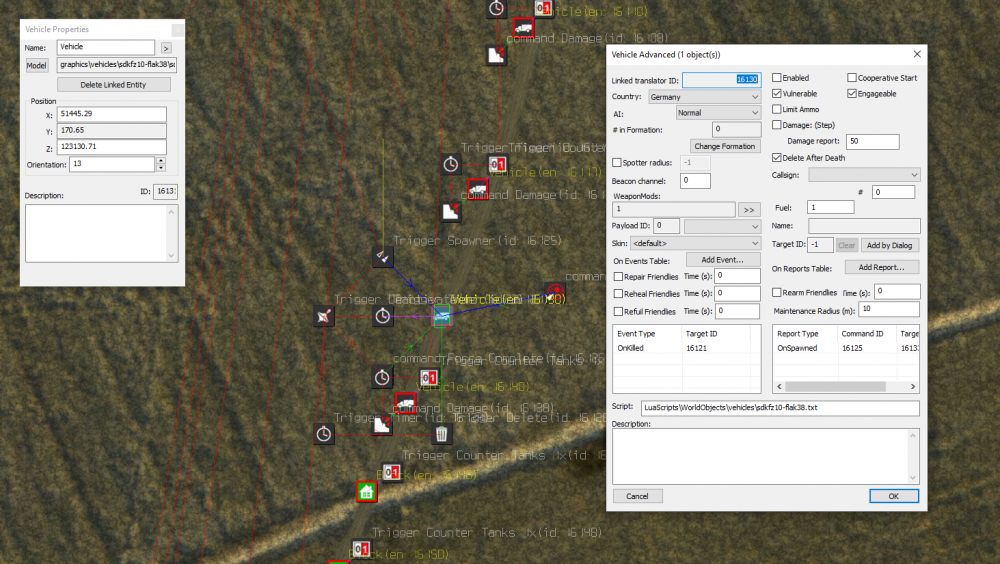1000x564 pixels.
Task: Click the trash can Trigger Delete icon
Action: coord(441,433)
